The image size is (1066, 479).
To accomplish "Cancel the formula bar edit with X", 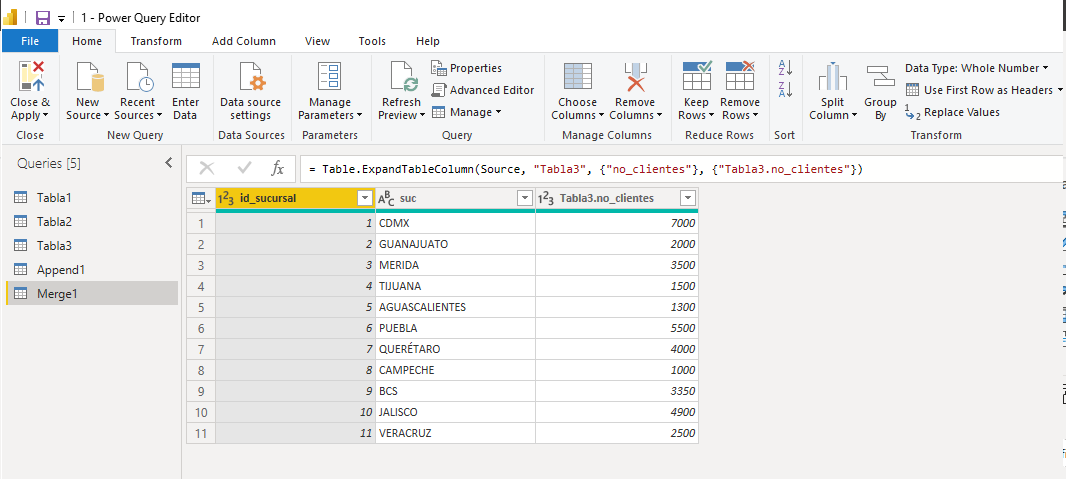I will (x=207, y=169).
